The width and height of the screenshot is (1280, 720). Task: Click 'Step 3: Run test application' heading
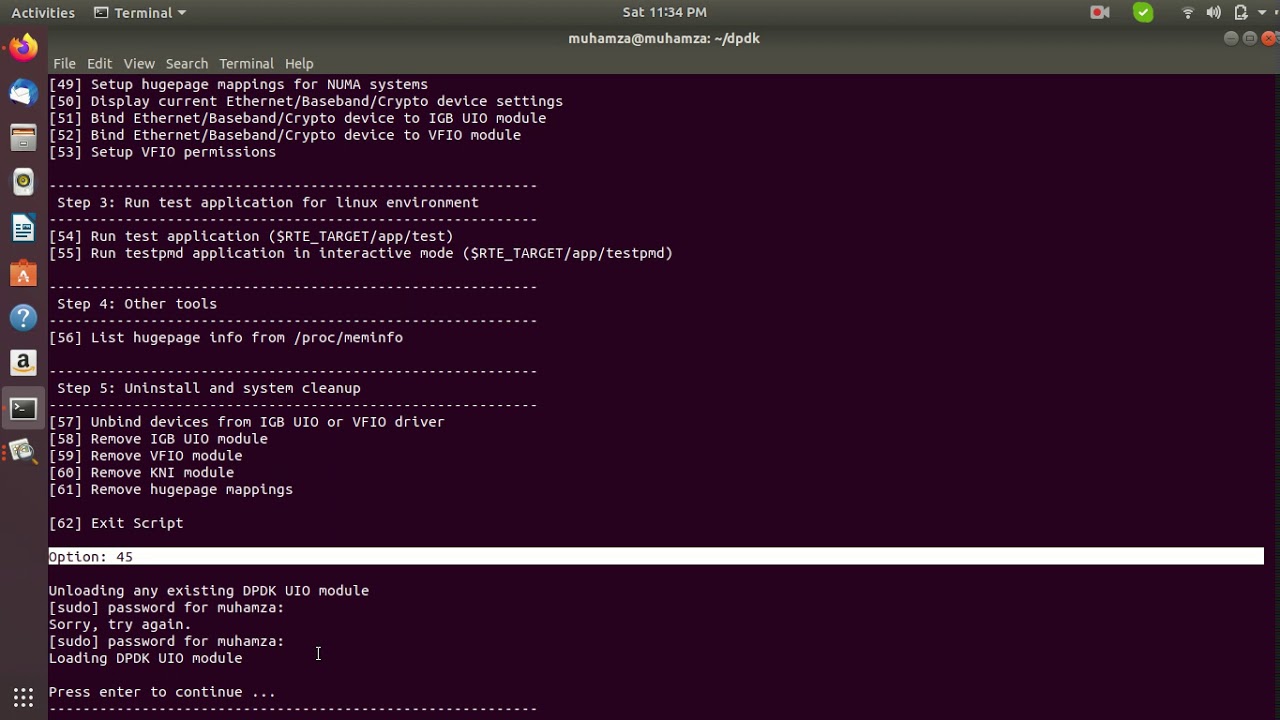(x=268, y=202)
